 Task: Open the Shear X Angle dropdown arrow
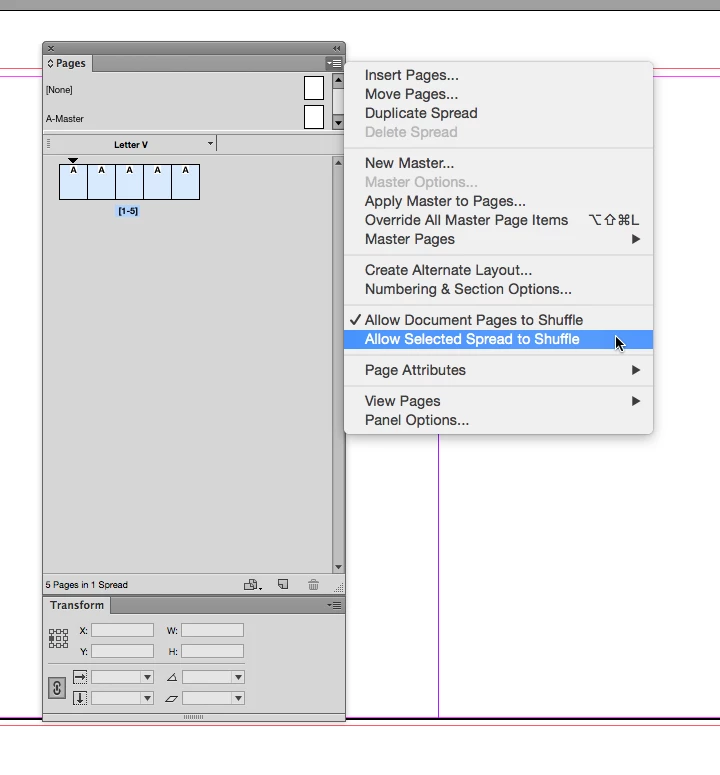click(238, 698)
